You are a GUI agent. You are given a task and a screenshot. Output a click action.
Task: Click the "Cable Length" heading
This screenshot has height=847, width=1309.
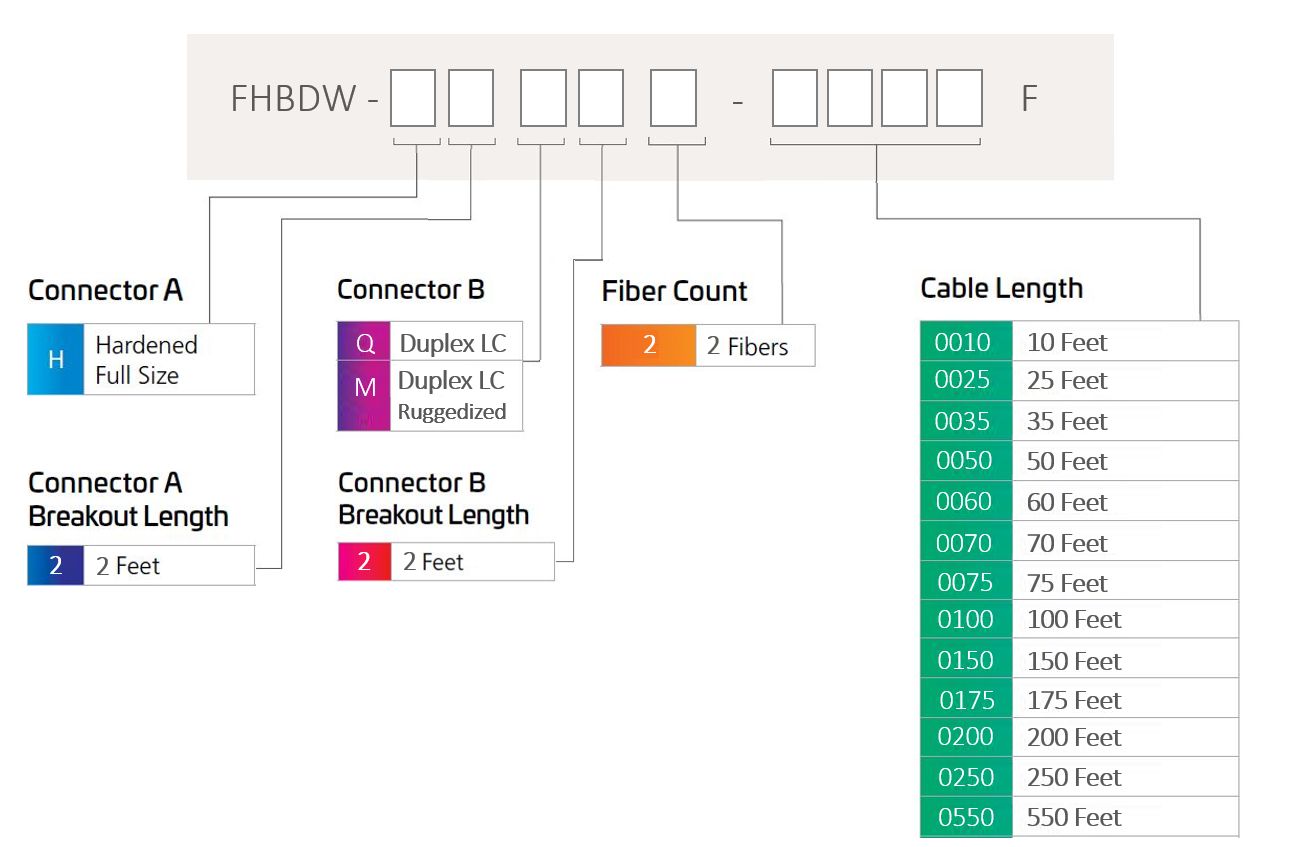click(1002, 289)
